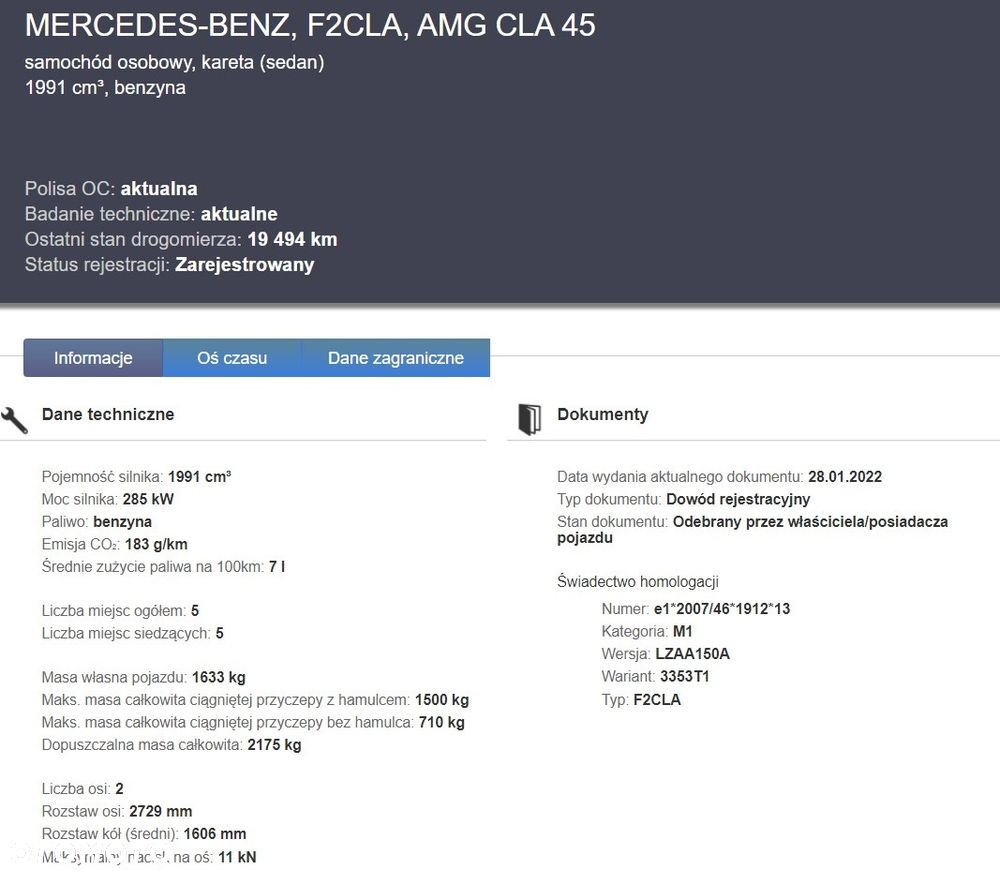The width and height of the screenshot is (1000, 873).
Task: Click the Typ value F2CLA in Dokumenty
Action: 657,700
